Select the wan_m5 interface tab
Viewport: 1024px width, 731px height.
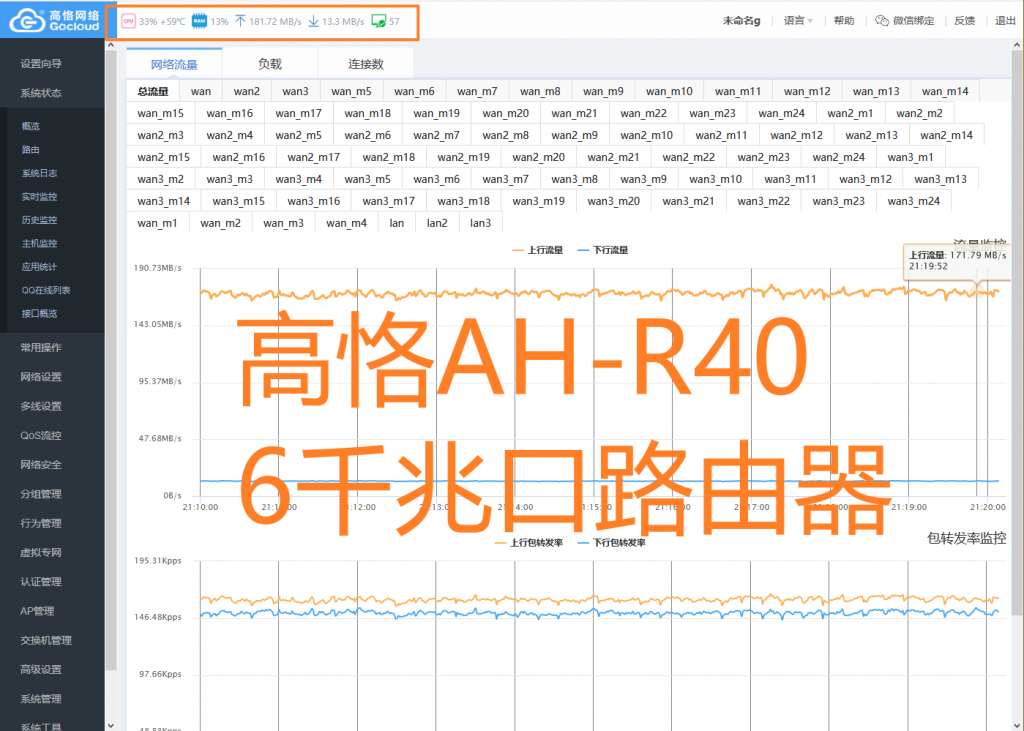351,91
